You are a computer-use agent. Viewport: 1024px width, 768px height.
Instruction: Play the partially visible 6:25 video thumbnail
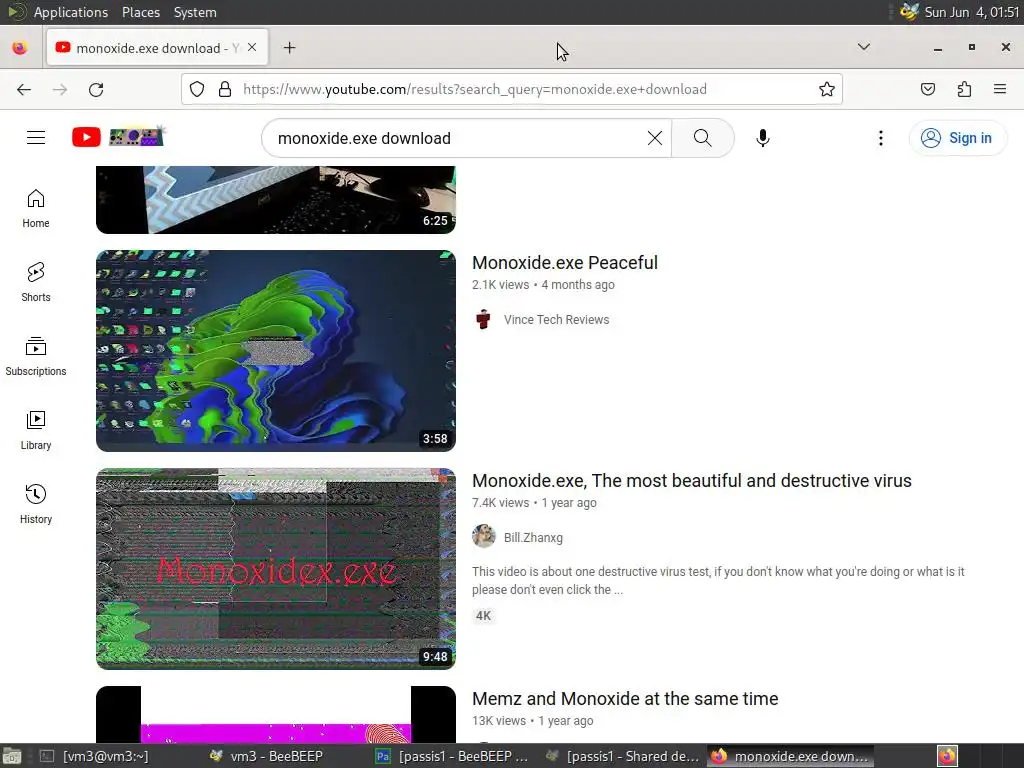[276, 200]
